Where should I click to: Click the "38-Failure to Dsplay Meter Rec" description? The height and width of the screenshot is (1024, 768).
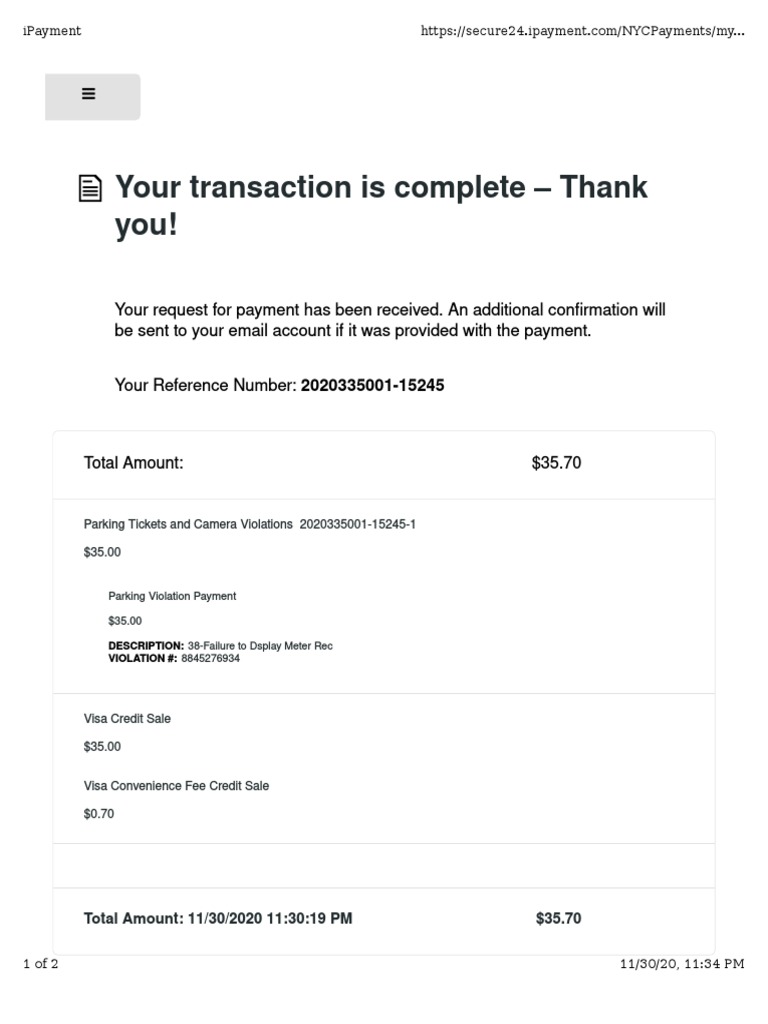(260, 646)
